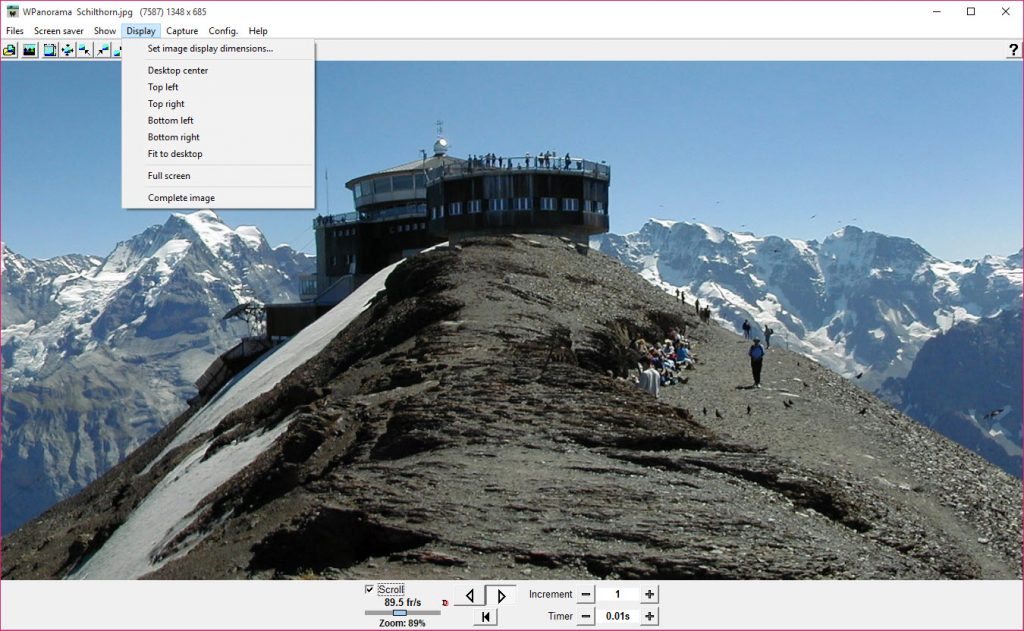Increase the Timer value with plus
This screenshot has height=631, width=1024.
pyautogui.click(x=649, y=616)
